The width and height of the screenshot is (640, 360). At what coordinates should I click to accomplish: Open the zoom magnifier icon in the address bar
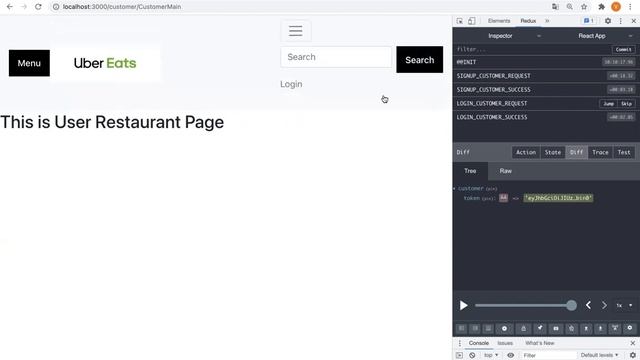[x=570, y=7]
